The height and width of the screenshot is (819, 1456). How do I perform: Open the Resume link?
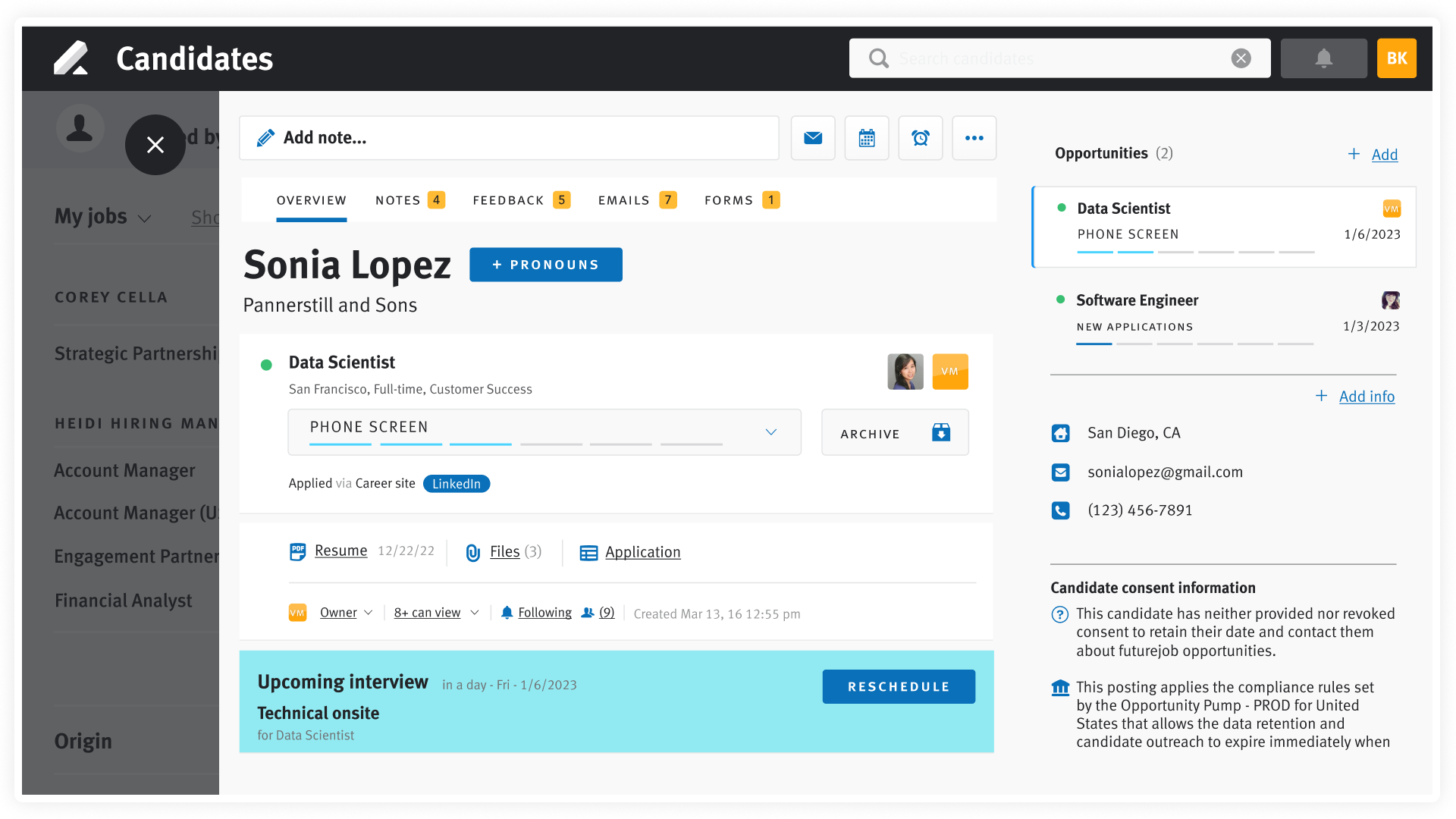click(x=340, y=551)
